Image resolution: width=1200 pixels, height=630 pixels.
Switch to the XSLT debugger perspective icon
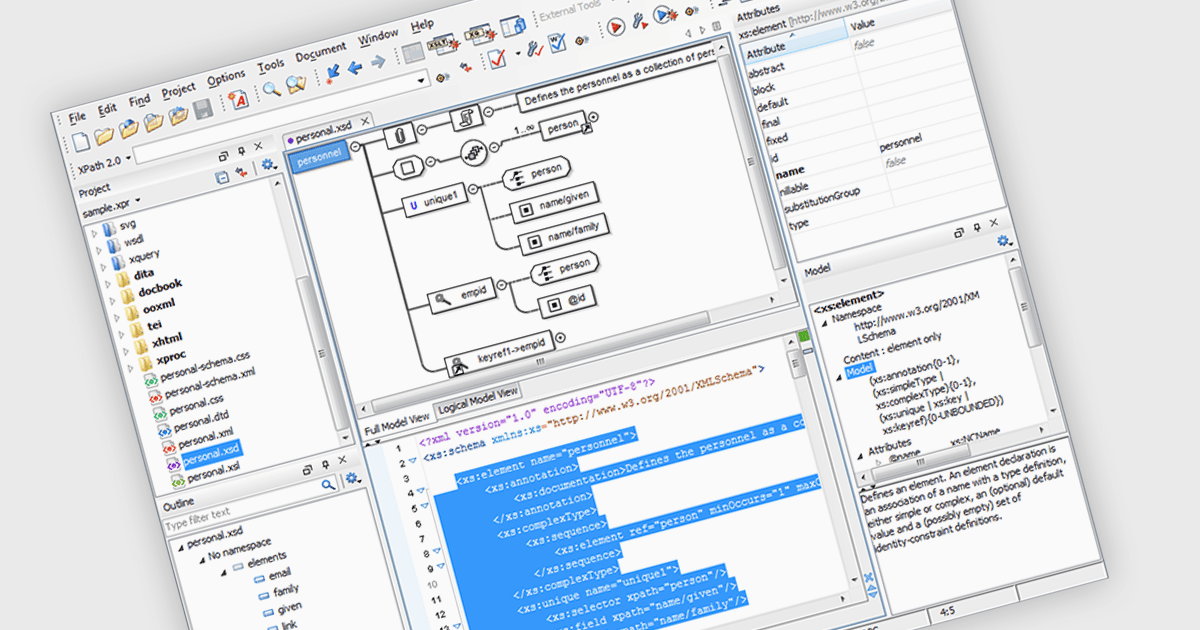[443, 44]
